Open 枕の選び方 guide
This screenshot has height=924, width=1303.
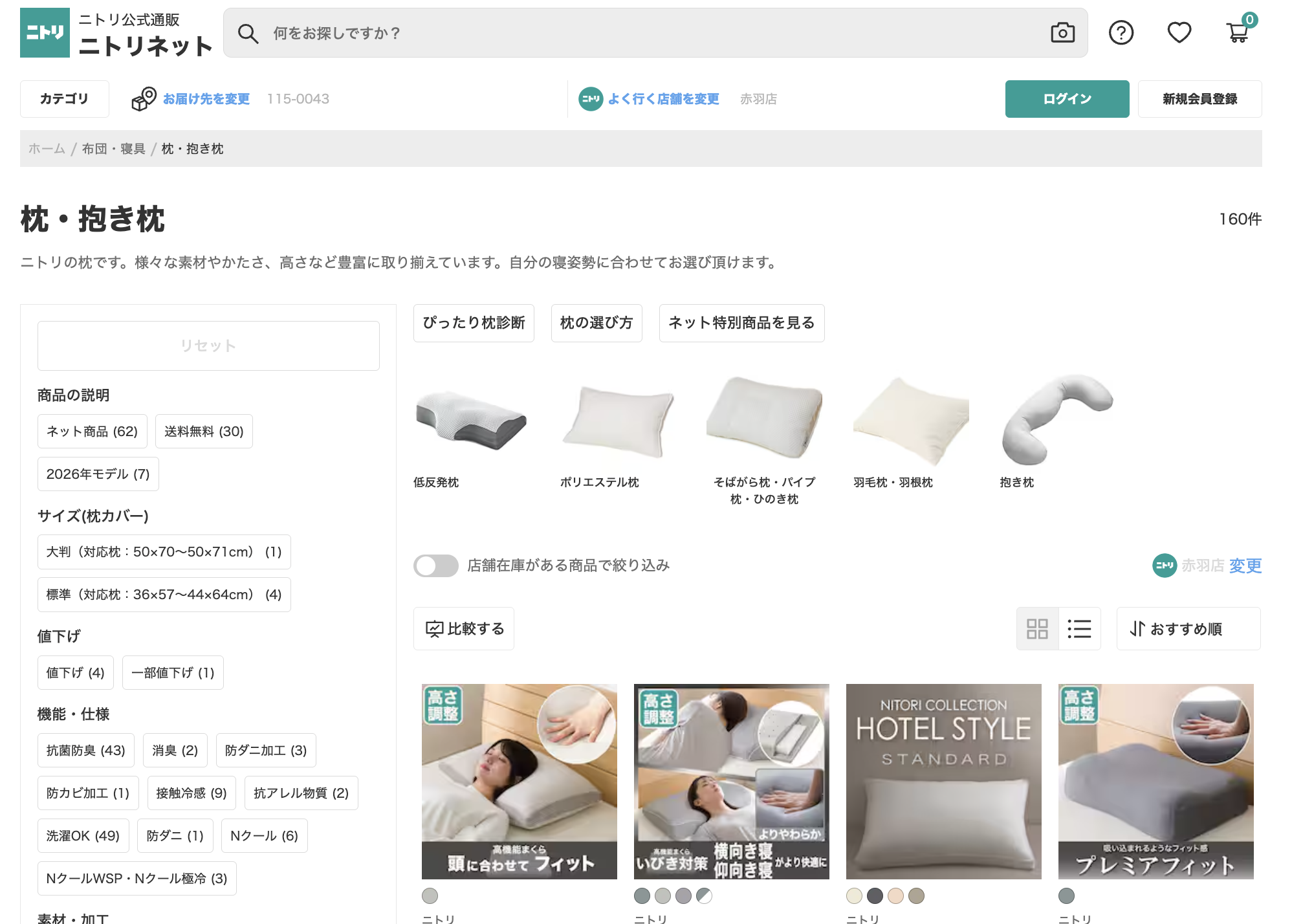597,323
